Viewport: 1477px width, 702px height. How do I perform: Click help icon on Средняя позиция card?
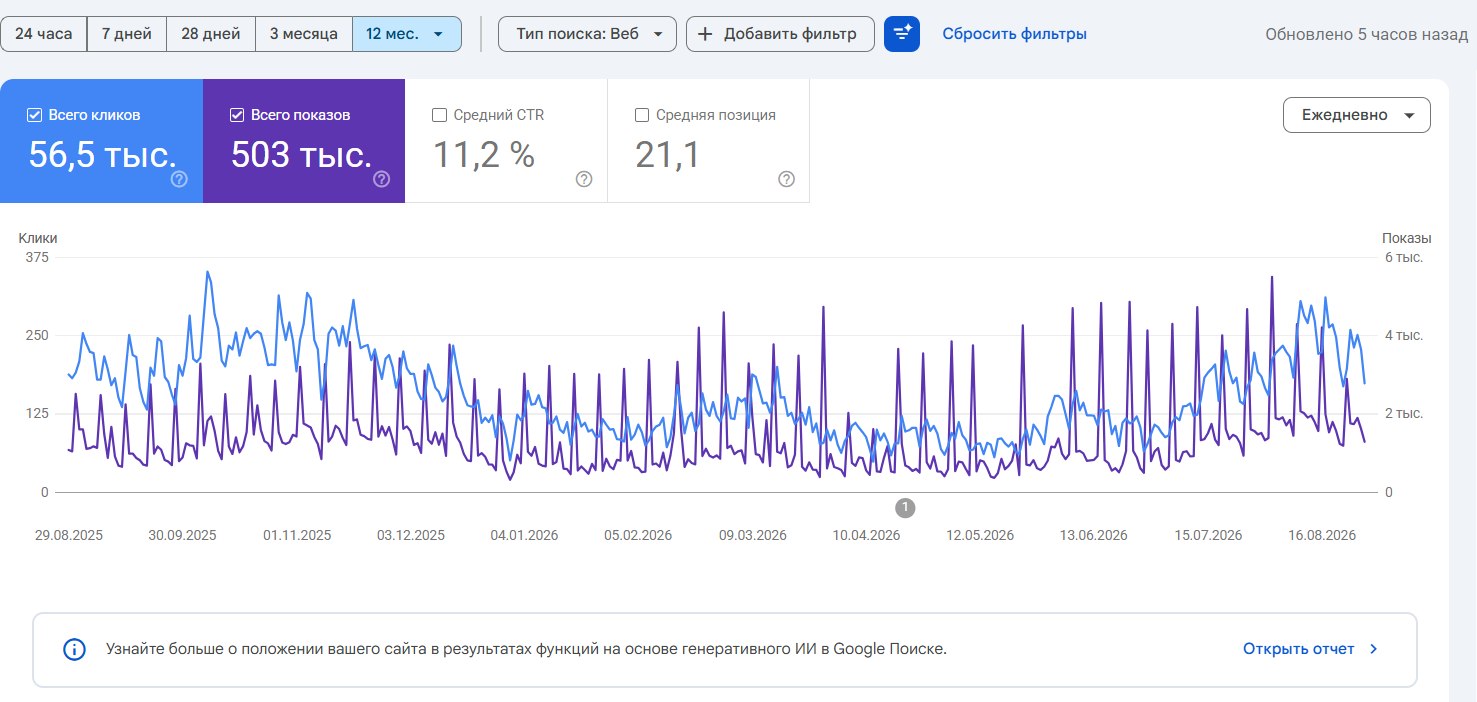click(787, 179)
